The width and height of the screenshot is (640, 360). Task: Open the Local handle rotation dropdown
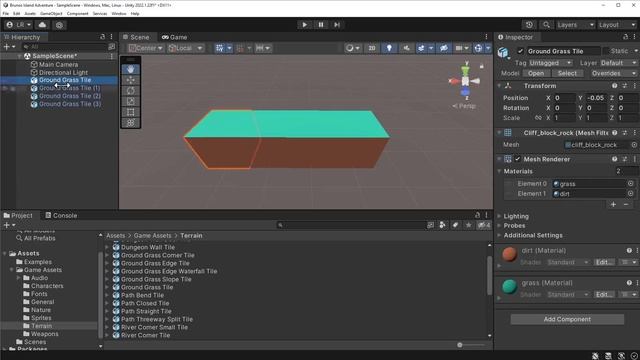[x=185, y=48]
